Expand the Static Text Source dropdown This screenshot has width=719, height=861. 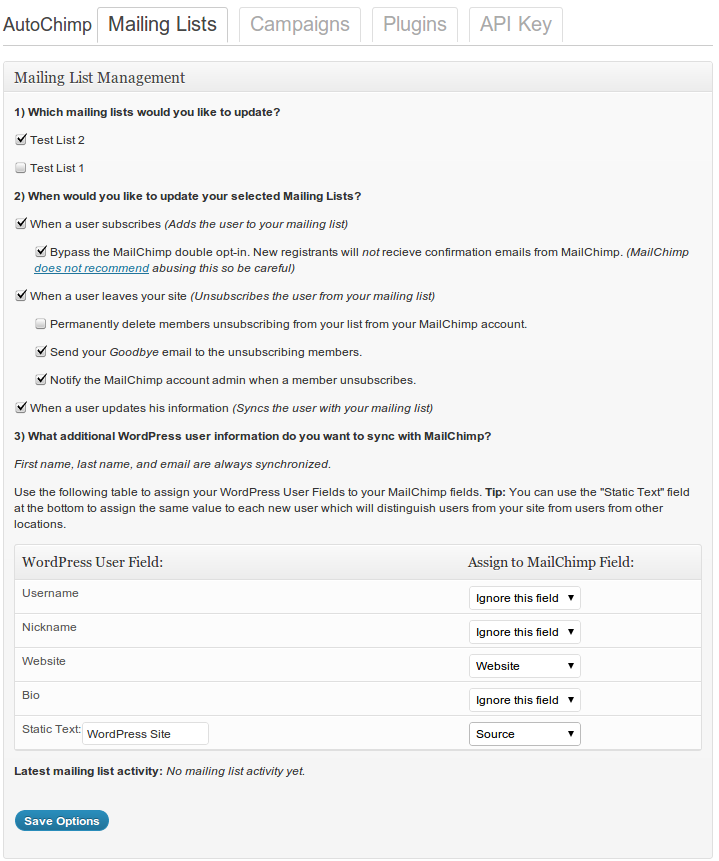(x=525, y=734)
